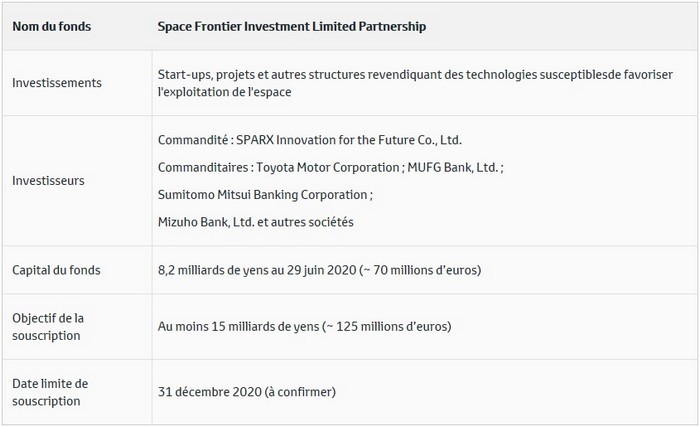Click the 'Investisseurs' row label

click(x=48, y=180)
